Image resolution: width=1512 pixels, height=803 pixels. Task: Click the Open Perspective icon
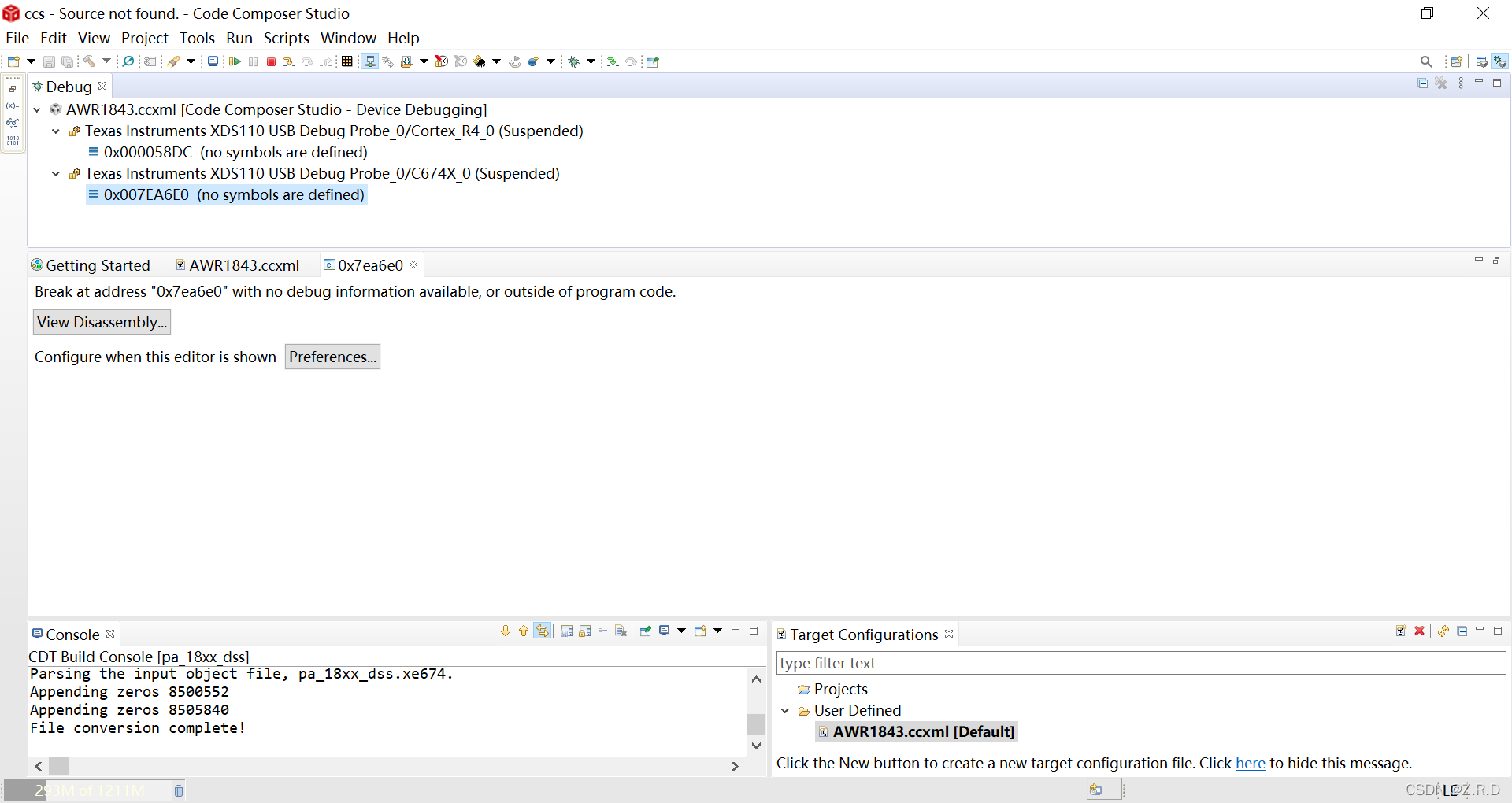[1456, 61]
